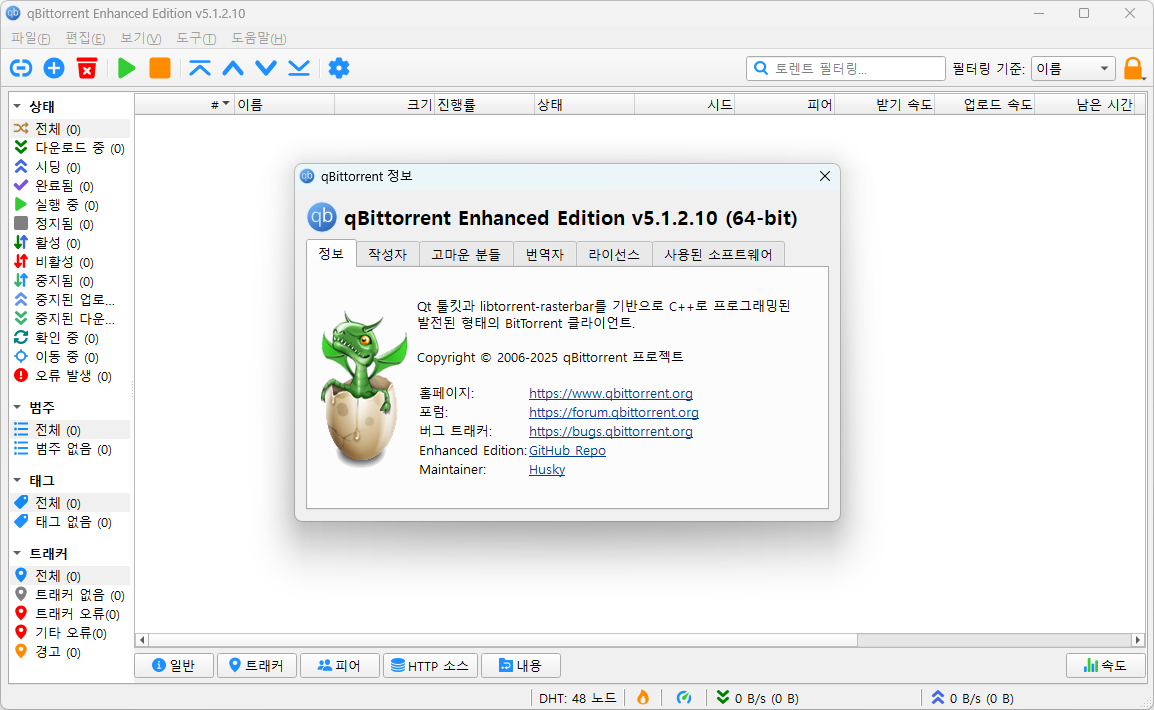
Task: Toggle alternative speed limits gauge icon
Action: [684, 697]
